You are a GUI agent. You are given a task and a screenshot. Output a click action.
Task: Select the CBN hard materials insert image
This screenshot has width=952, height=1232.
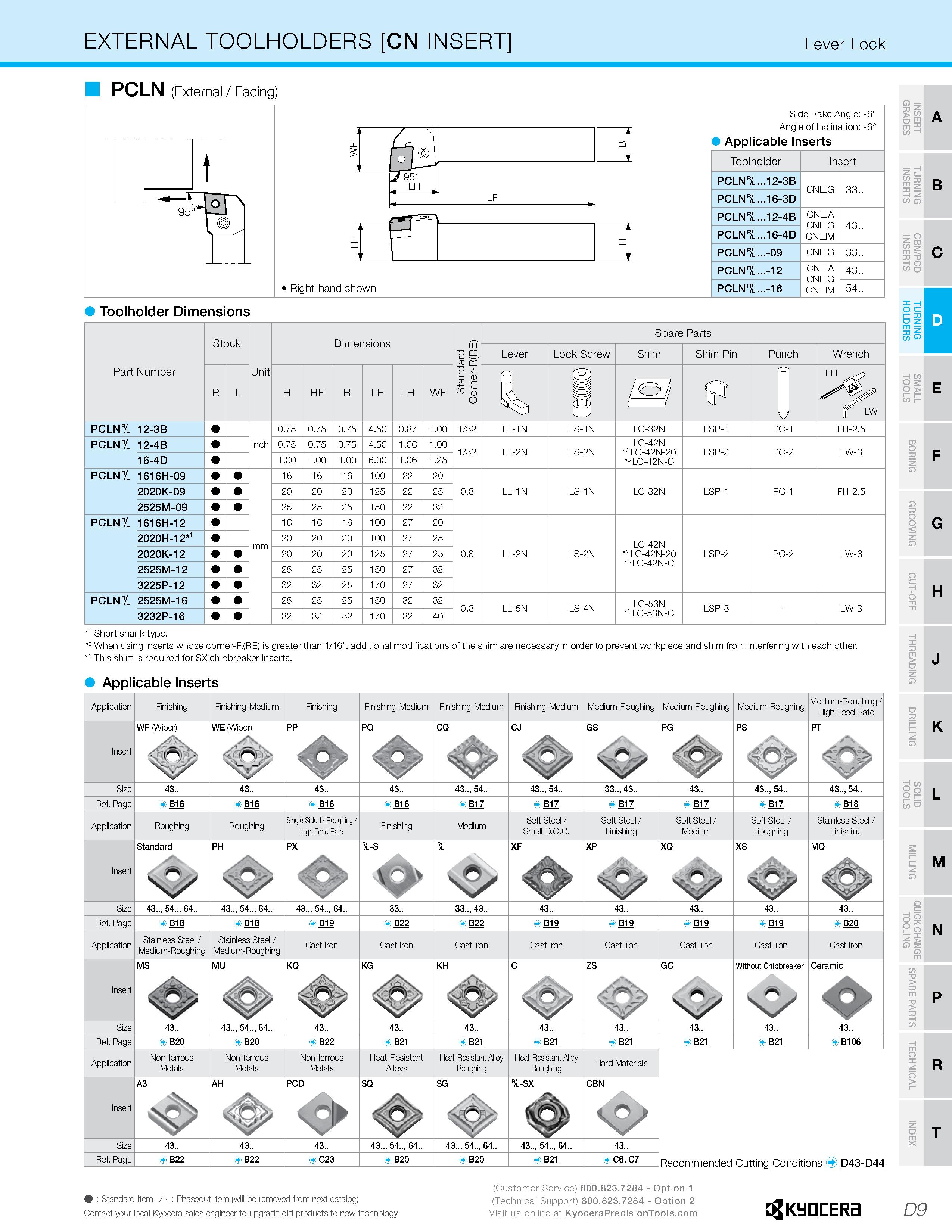[622, 1114]
